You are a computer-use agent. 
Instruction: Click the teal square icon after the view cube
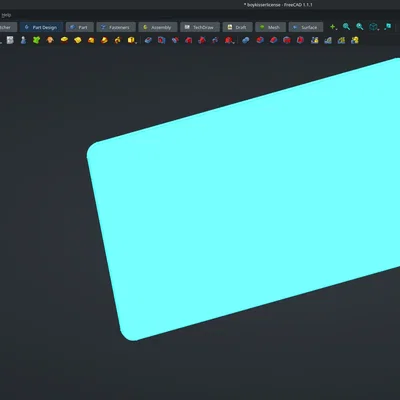pyautogui.click(x=388, y=27)
